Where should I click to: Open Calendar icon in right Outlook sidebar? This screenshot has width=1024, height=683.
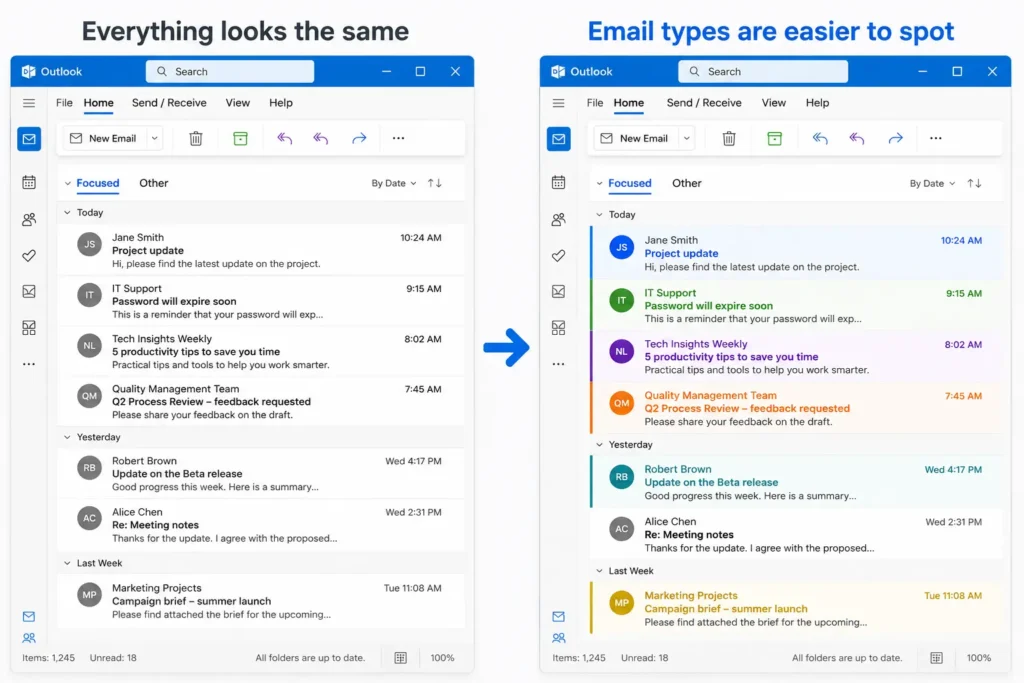[558, 182]
